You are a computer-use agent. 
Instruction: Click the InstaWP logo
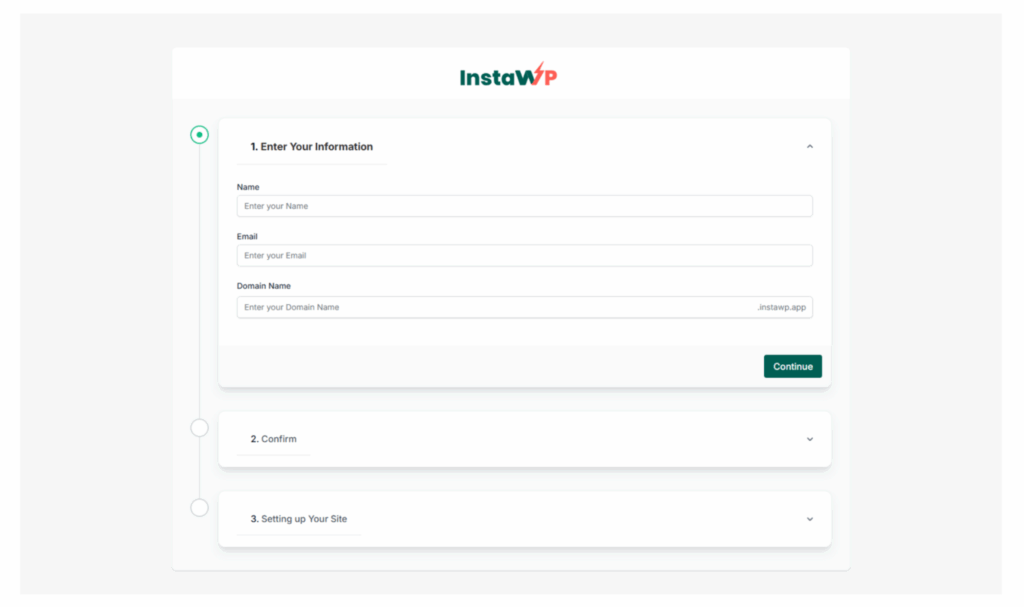(x=508, y=76)
